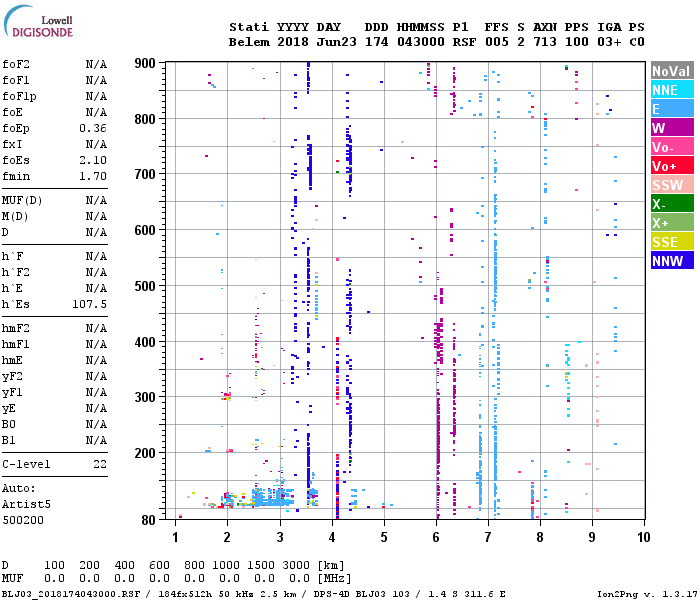The width and height of the screenshot is (700, 600).
Task: Click the foEs value 2.10
Action: (93, 160)
